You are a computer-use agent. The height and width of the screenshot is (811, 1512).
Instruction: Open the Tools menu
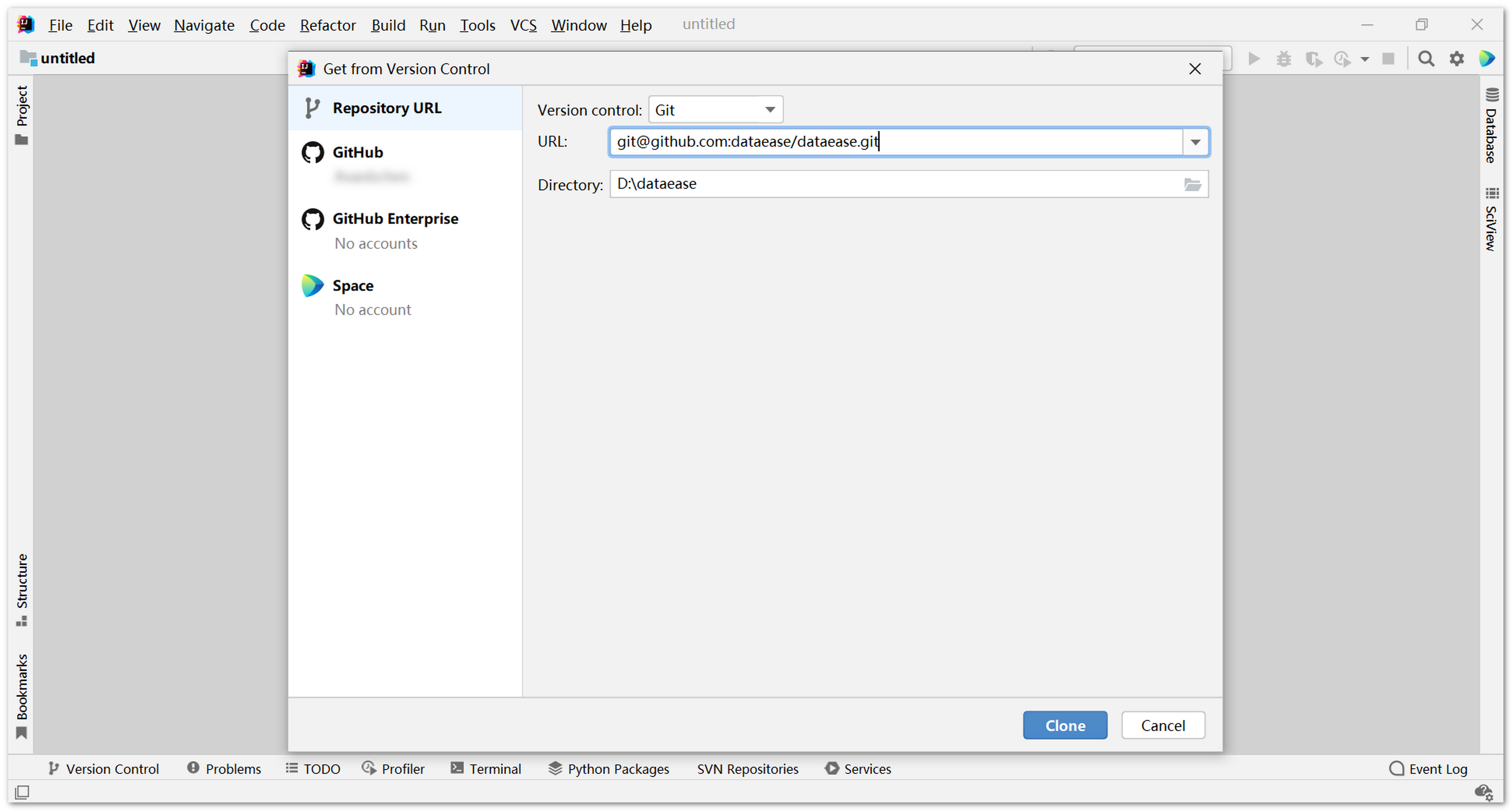pyautogui.click(x=477, y=25)
